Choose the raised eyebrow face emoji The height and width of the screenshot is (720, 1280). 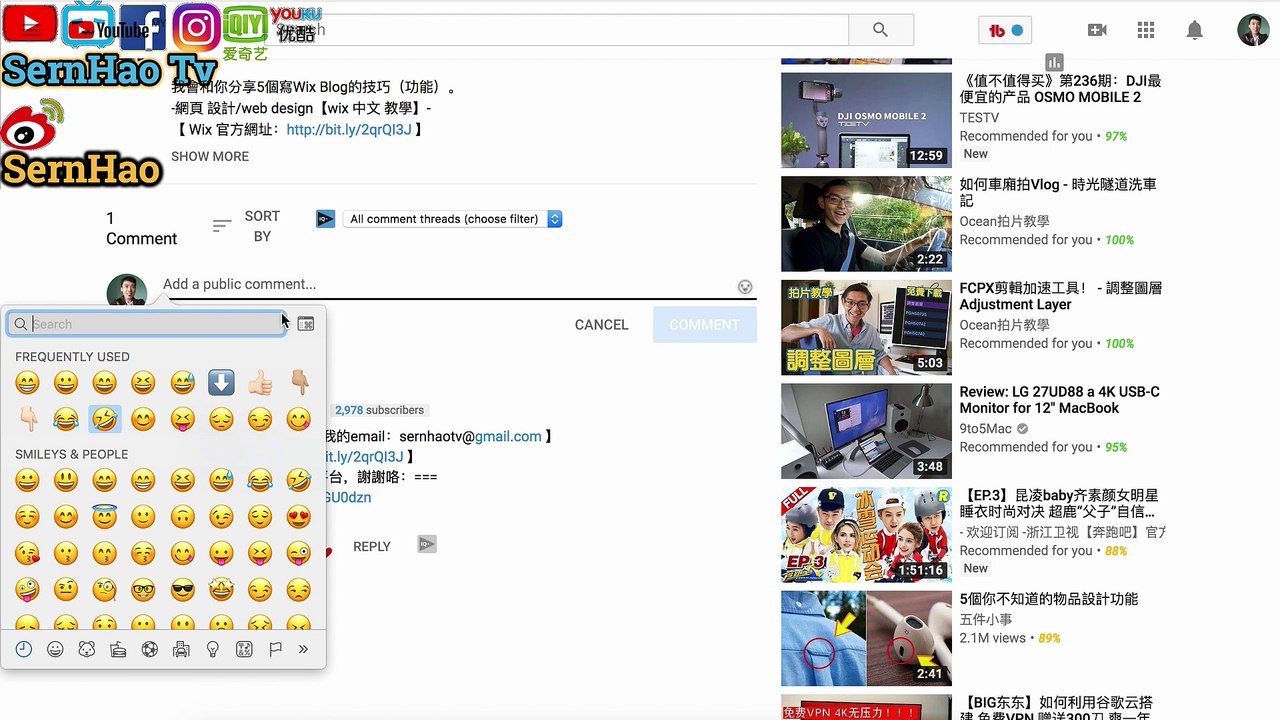[65, 589]
